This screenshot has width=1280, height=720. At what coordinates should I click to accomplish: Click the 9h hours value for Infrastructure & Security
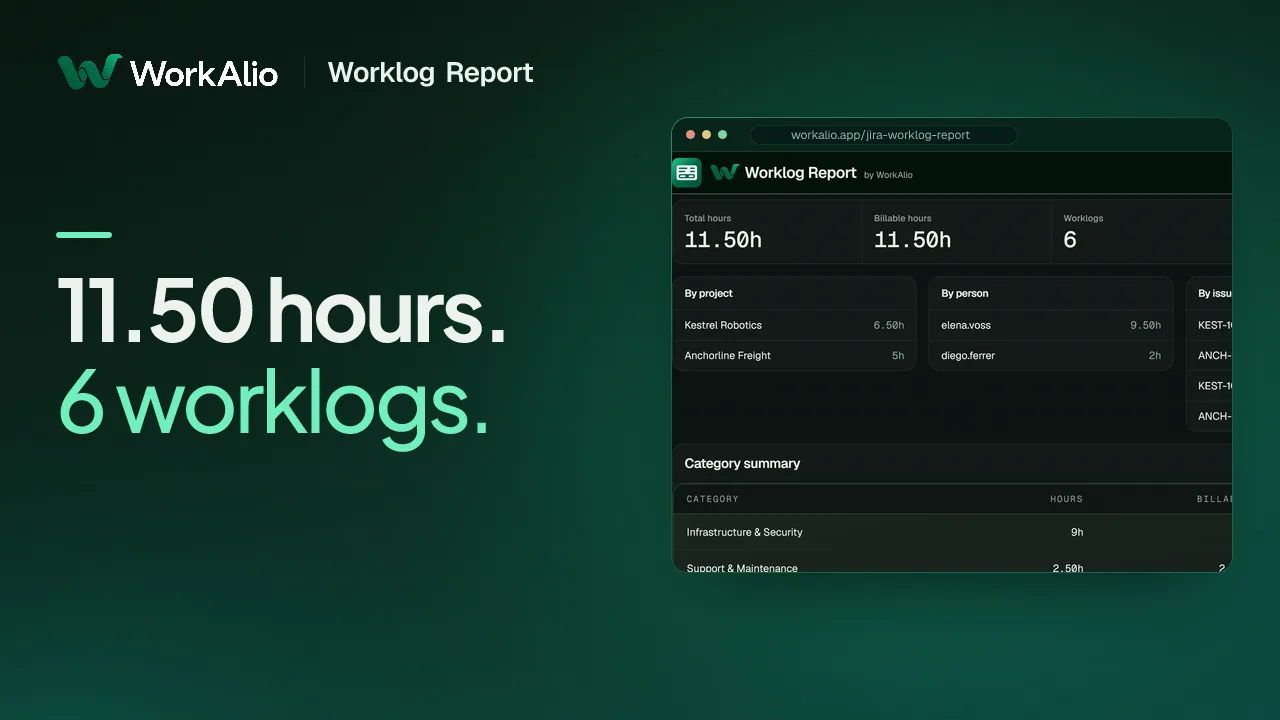[1077, 532]
